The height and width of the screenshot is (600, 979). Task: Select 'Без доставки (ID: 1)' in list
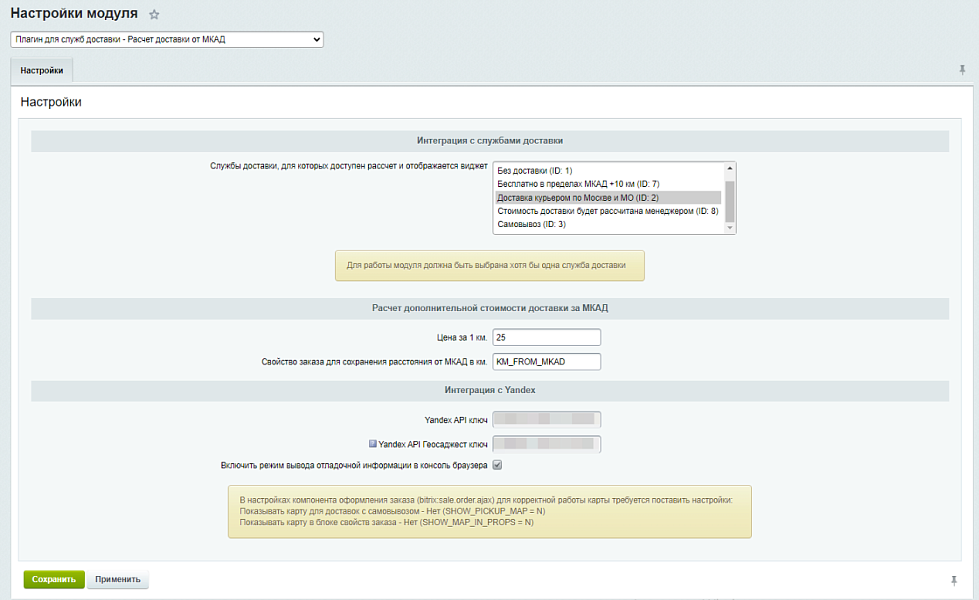click(535, 171)
